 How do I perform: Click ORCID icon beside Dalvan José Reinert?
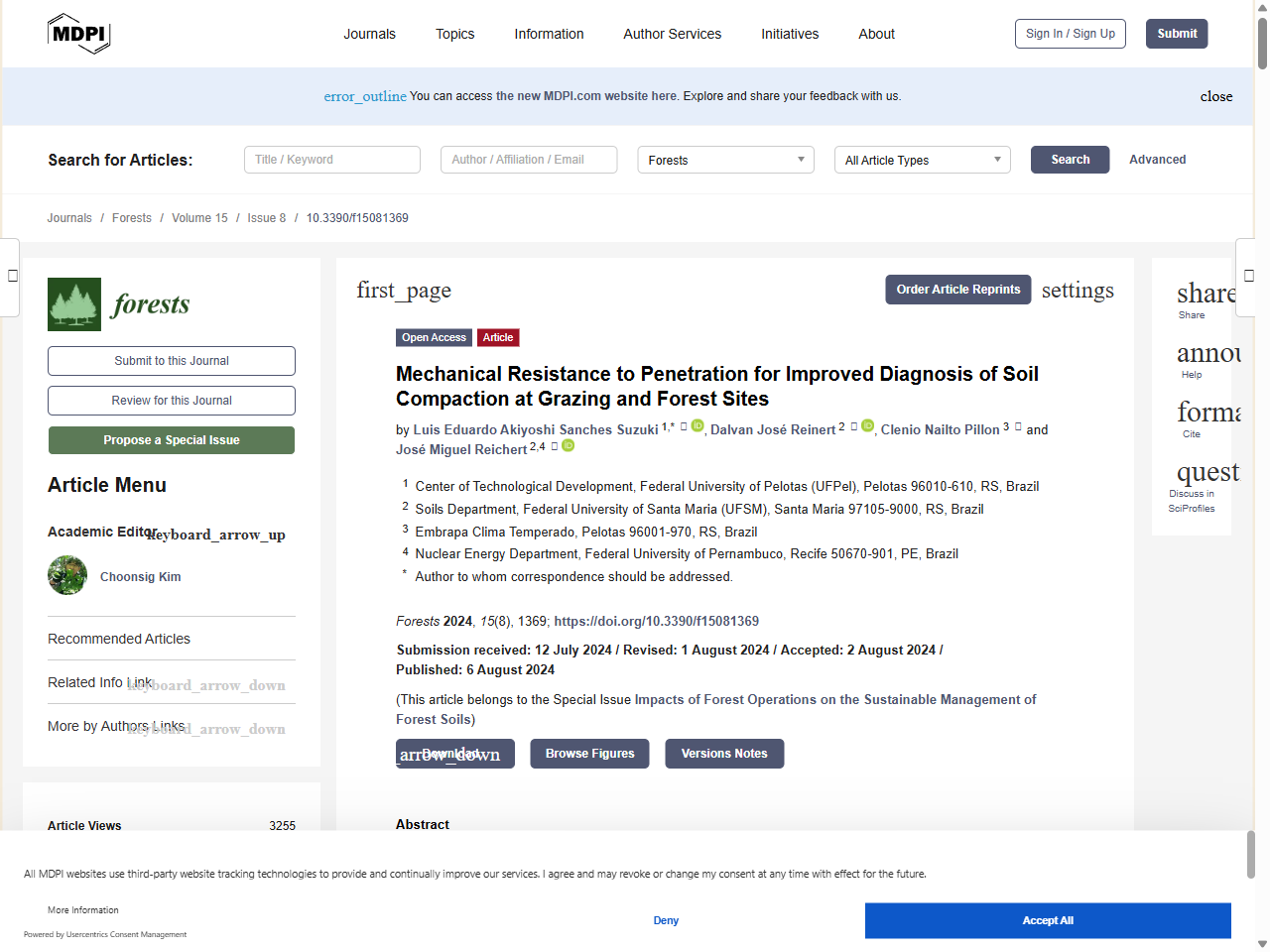coord(868,425)
